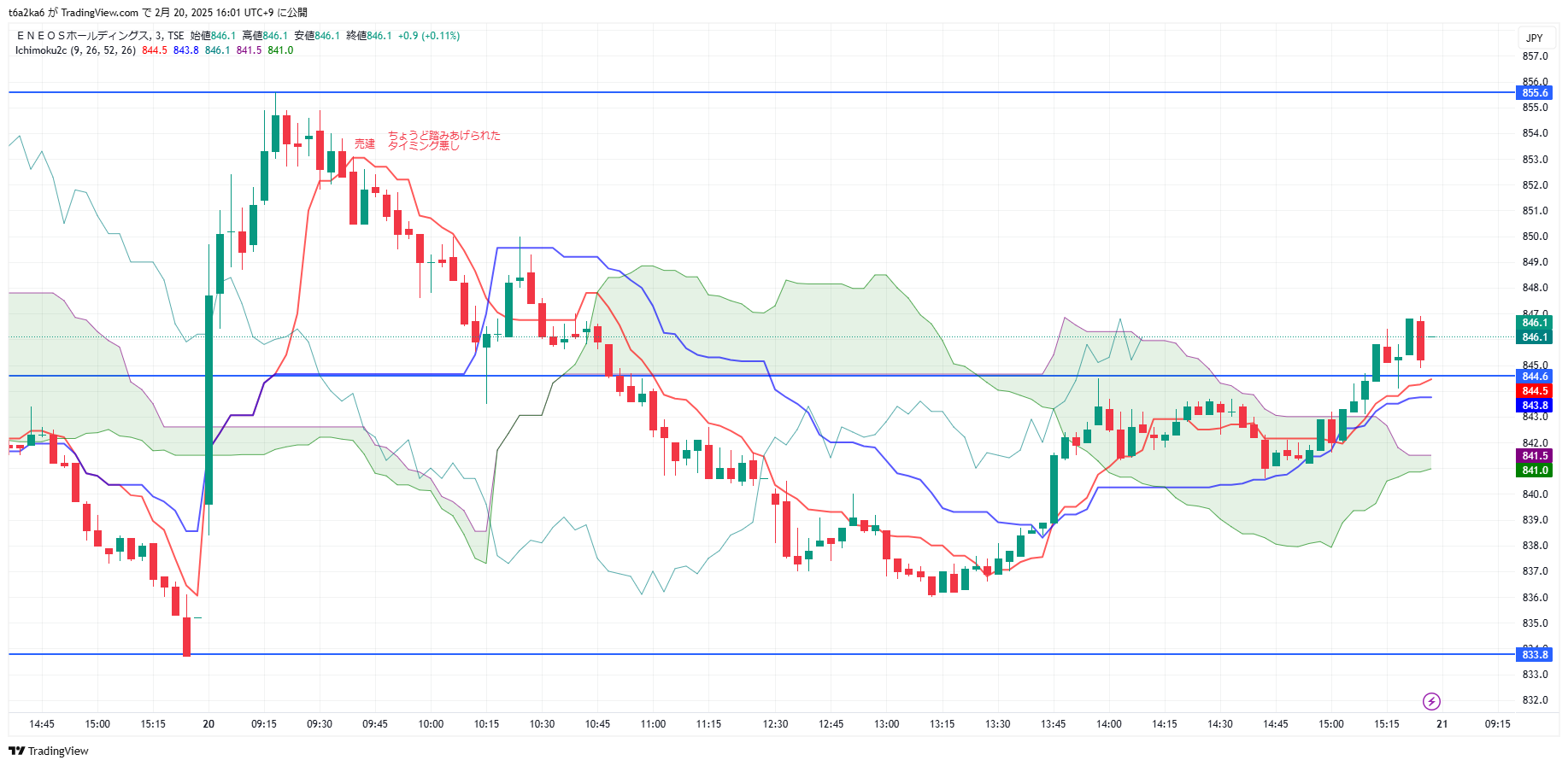This screenshot has width=1568, height=766.
Task: Click the 12:30 time axis label
Action: point(775,724)
